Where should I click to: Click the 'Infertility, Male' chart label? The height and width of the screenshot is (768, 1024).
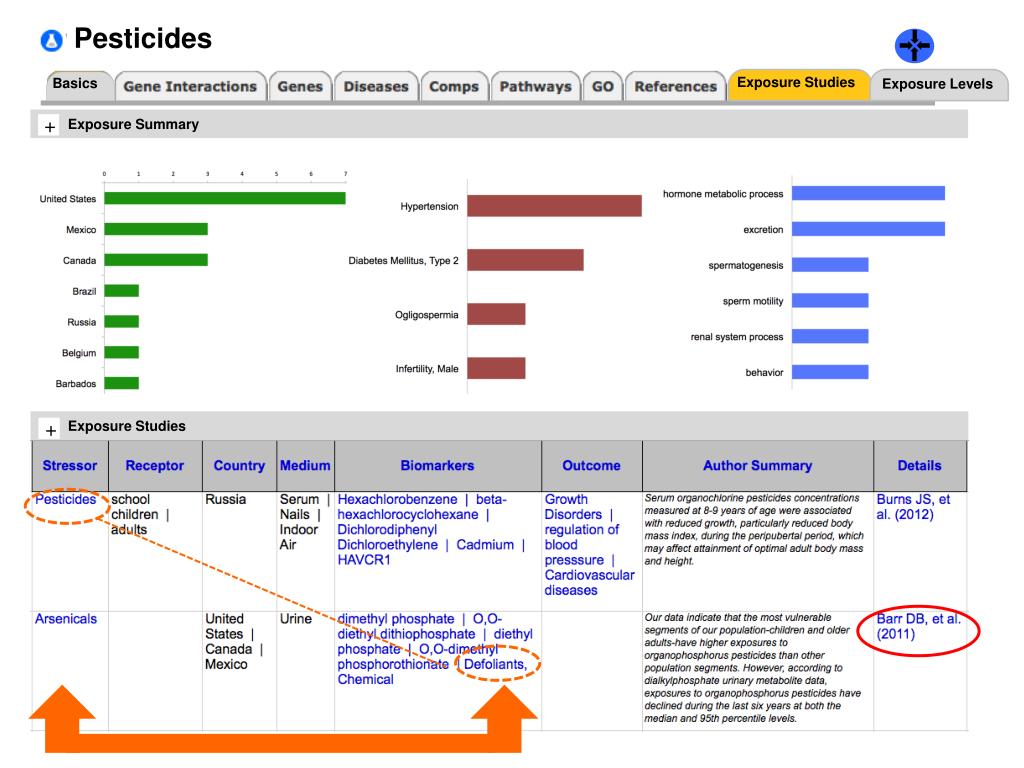(426, 369)
